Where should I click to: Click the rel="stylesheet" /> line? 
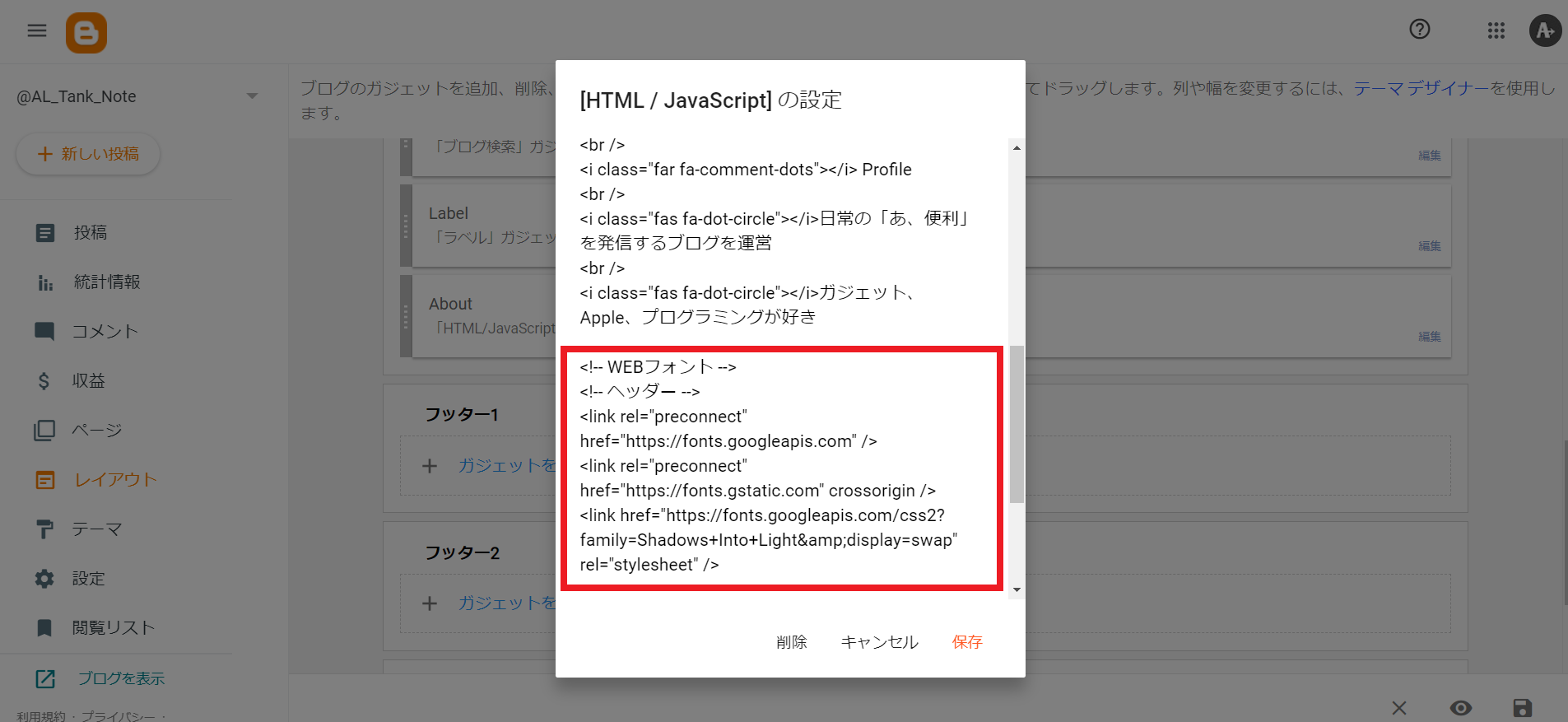point(649,565)
